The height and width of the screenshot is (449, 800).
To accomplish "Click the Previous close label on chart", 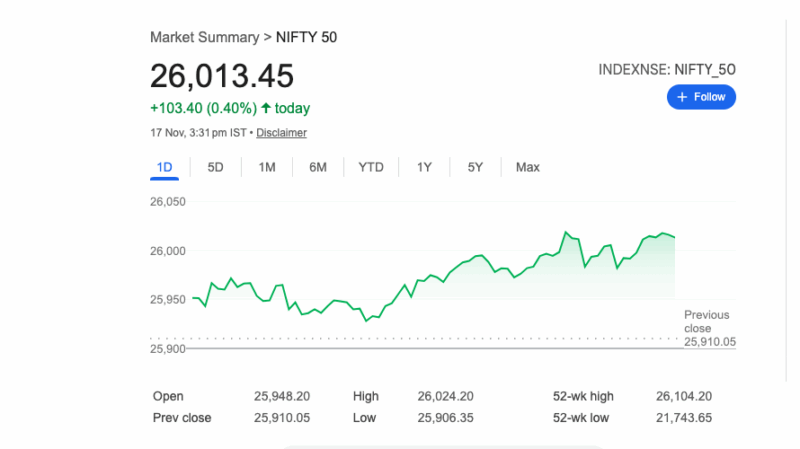I will pyautogui.click(x=706, y=321).
